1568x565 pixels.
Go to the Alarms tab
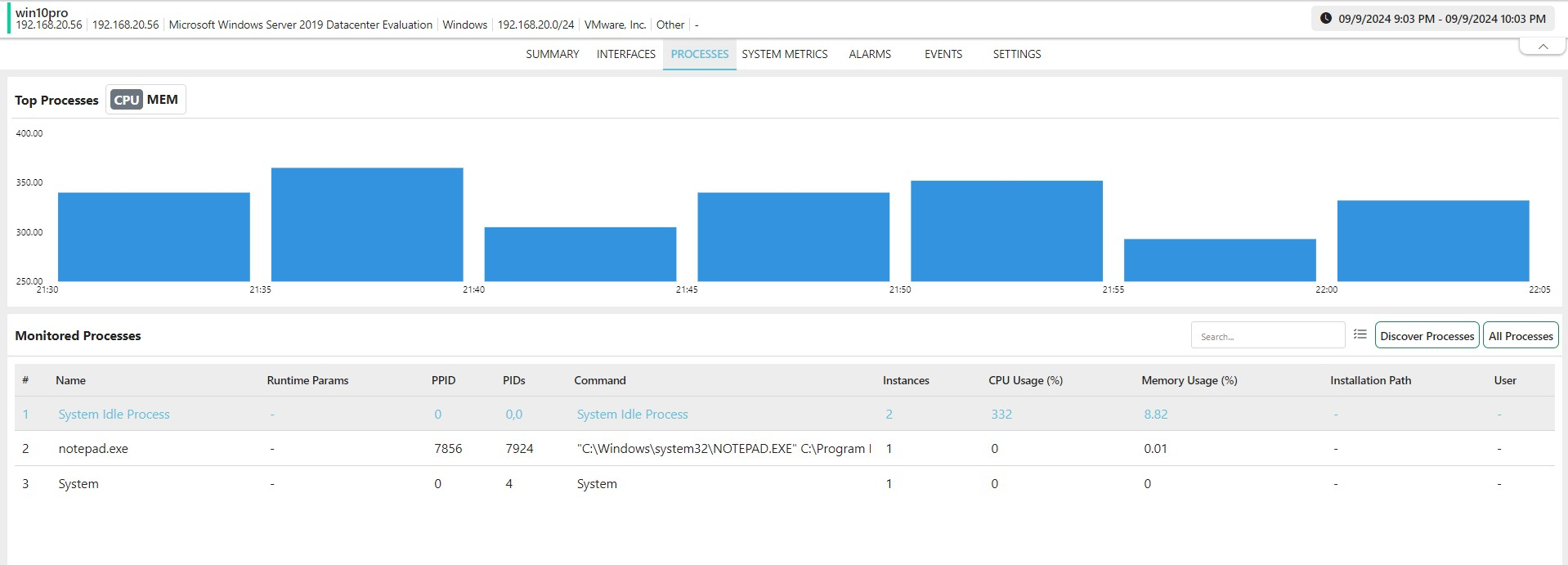click(869, 54)
